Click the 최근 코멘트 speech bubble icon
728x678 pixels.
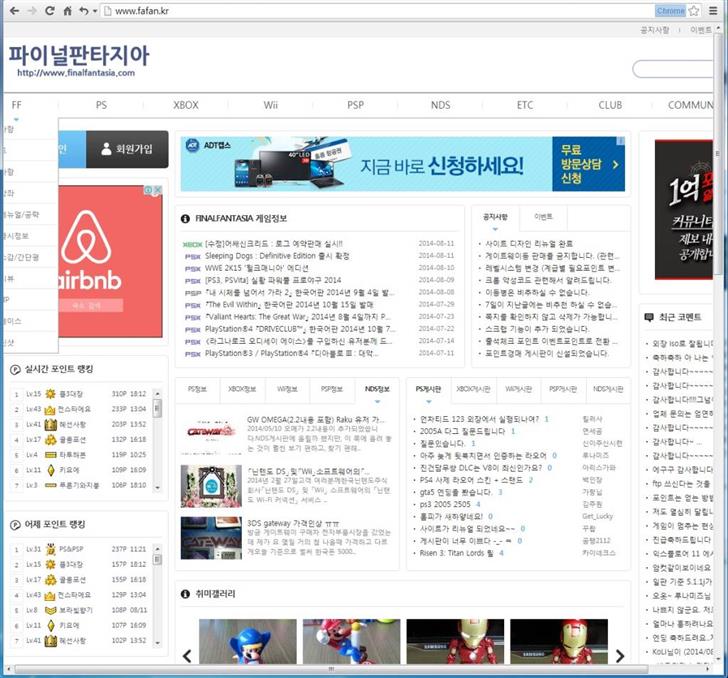pyautogui.click(x=649, y=318)
